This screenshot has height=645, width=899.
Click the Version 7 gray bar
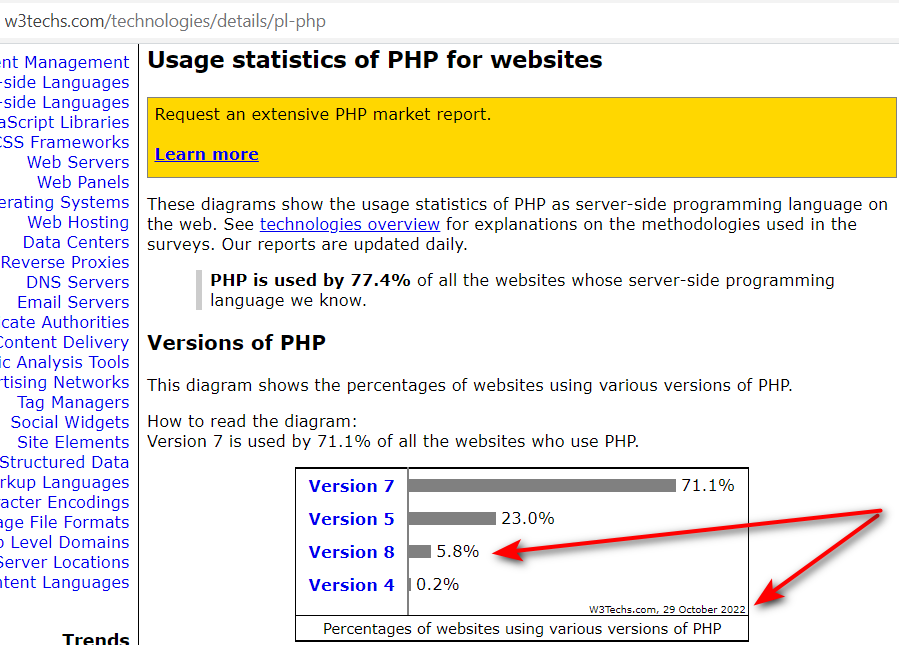(542, 486)
